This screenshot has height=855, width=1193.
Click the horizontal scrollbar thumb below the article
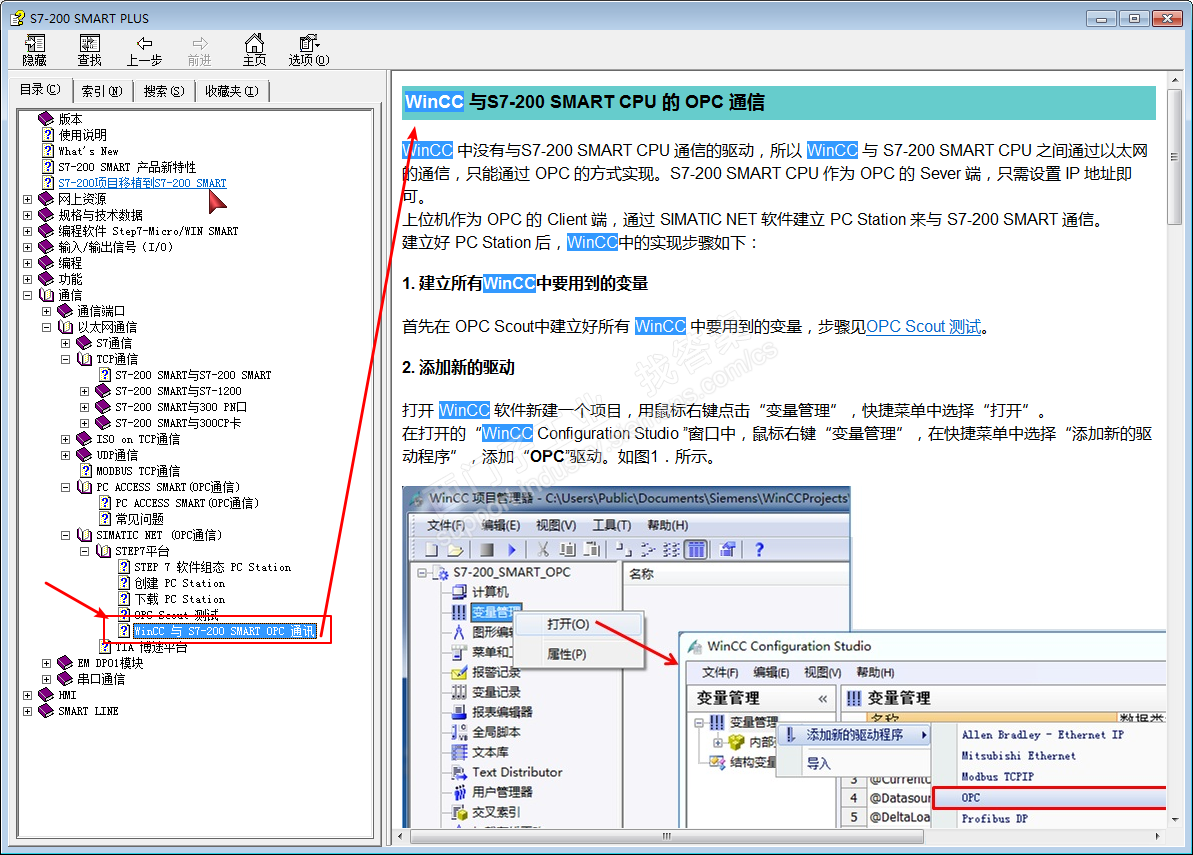click(x=666, y=836)
